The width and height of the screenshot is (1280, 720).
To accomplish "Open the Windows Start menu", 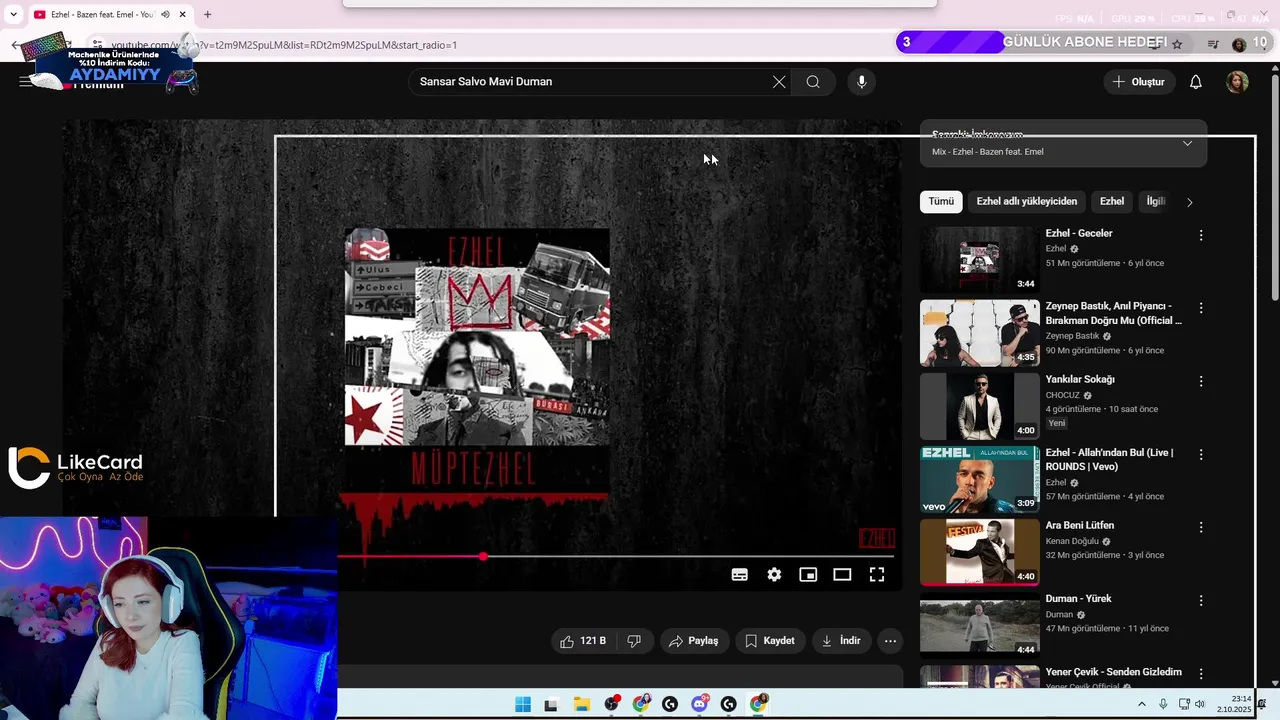I will pyautogui.click(x=523, y=704).
